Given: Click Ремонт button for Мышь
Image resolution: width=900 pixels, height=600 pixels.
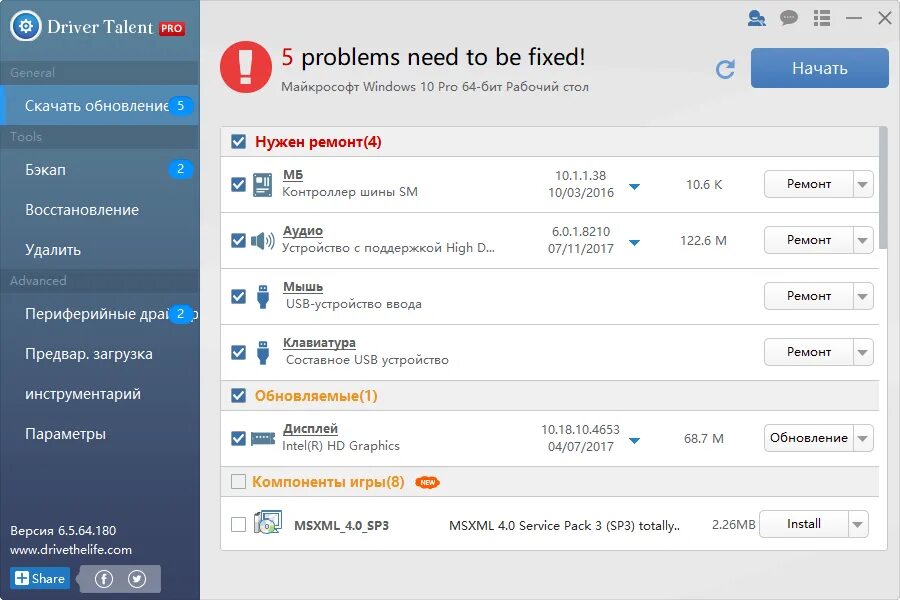Looking at the screenshot, I should click(808, 296).
